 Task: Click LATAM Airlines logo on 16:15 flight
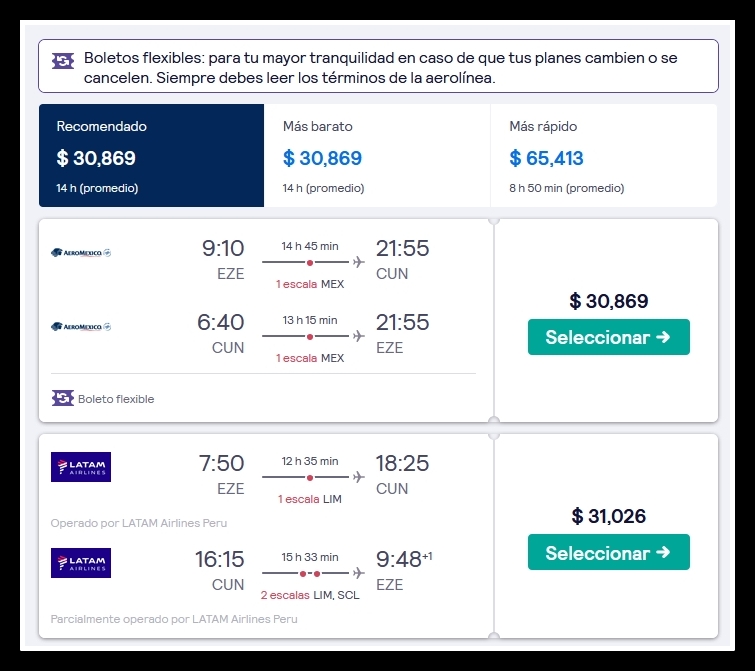81,563
